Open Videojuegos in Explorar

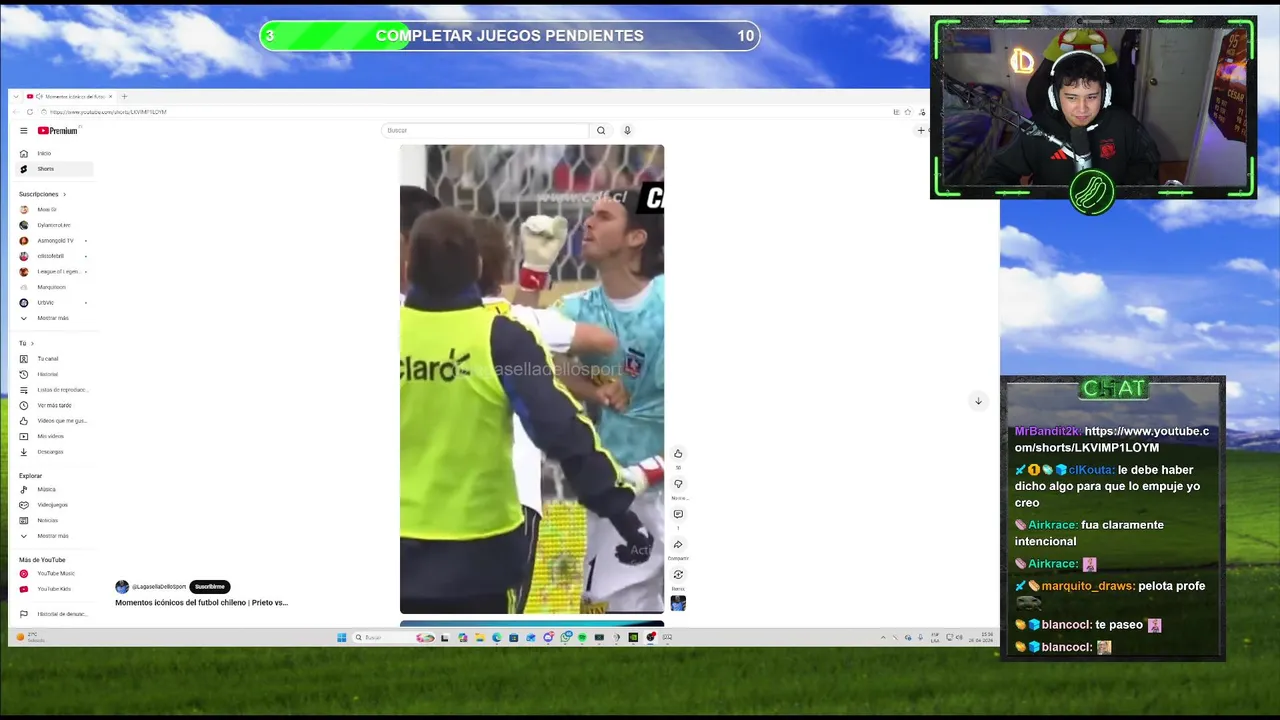55,505
